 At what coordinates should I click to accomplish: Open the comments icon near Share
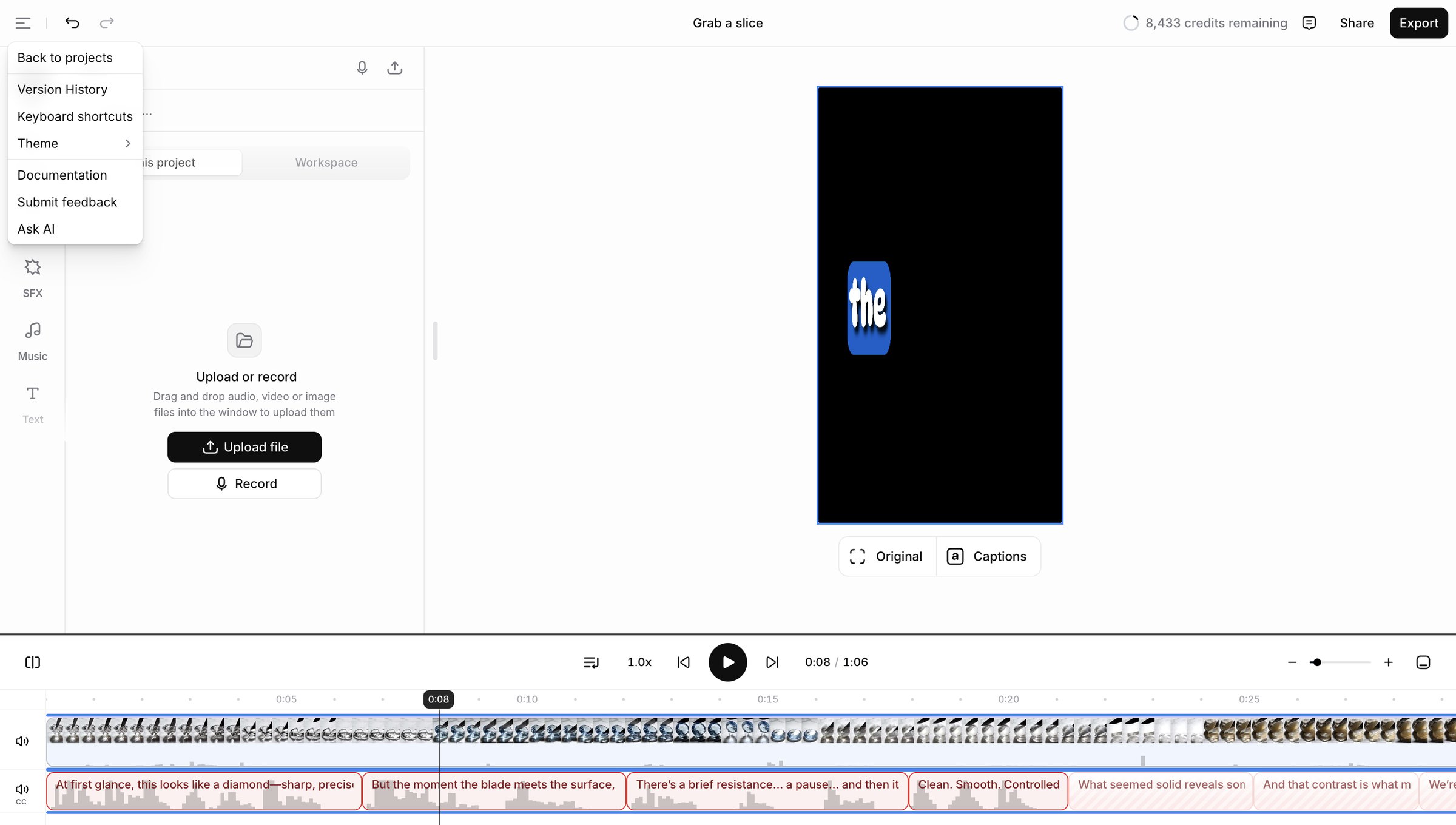[x=1309, y=23]
